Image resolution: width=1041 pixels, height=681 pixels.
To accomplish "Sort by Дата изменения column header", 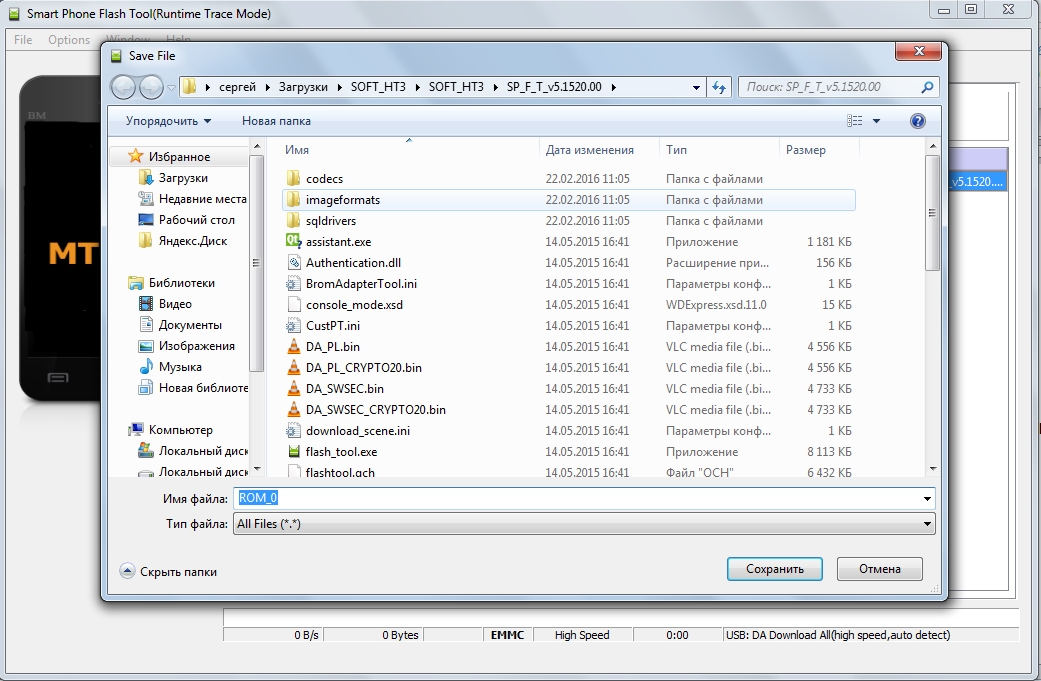I will 599,150.
